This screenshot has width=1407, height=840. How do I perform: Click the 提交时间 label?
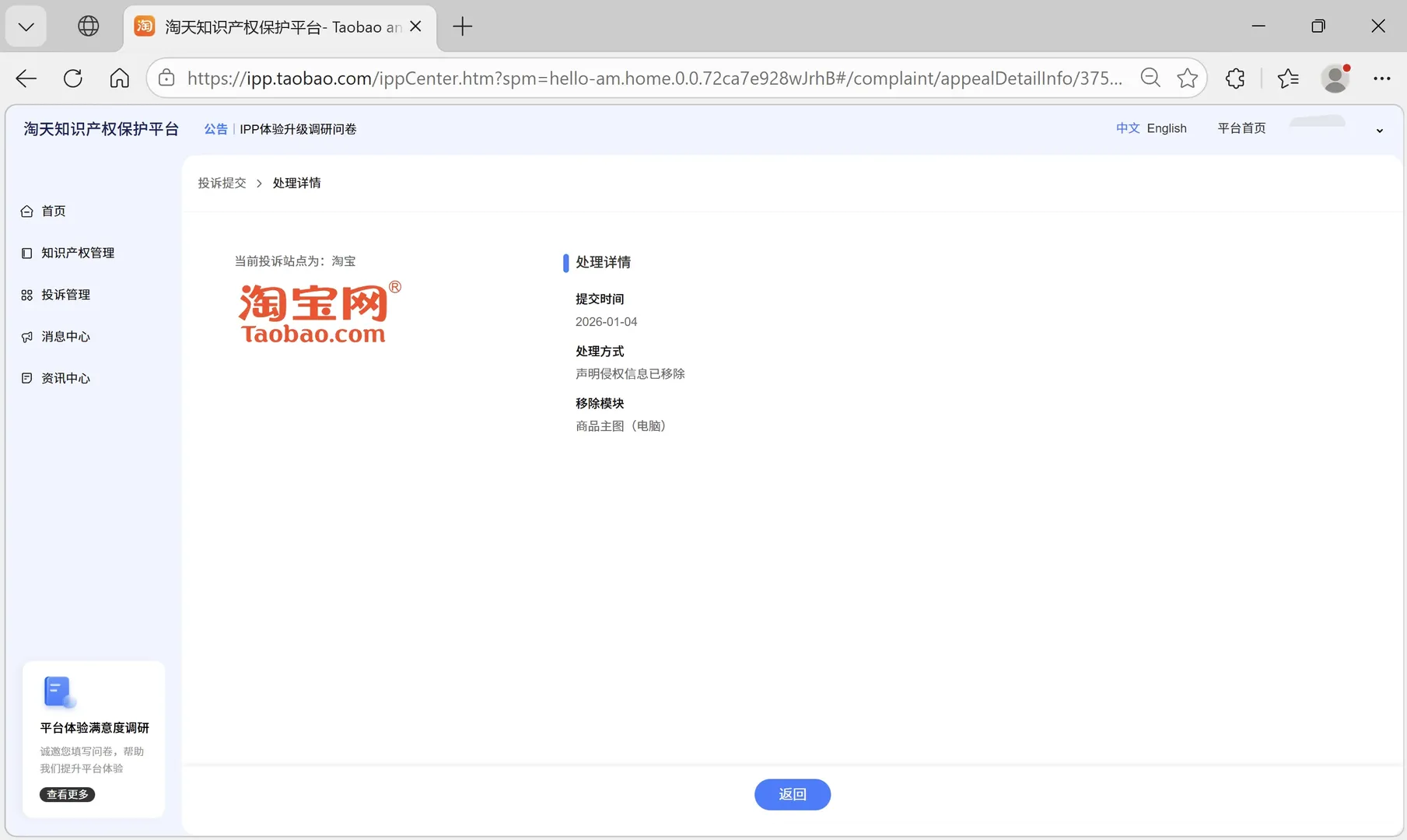pos(600,299)
